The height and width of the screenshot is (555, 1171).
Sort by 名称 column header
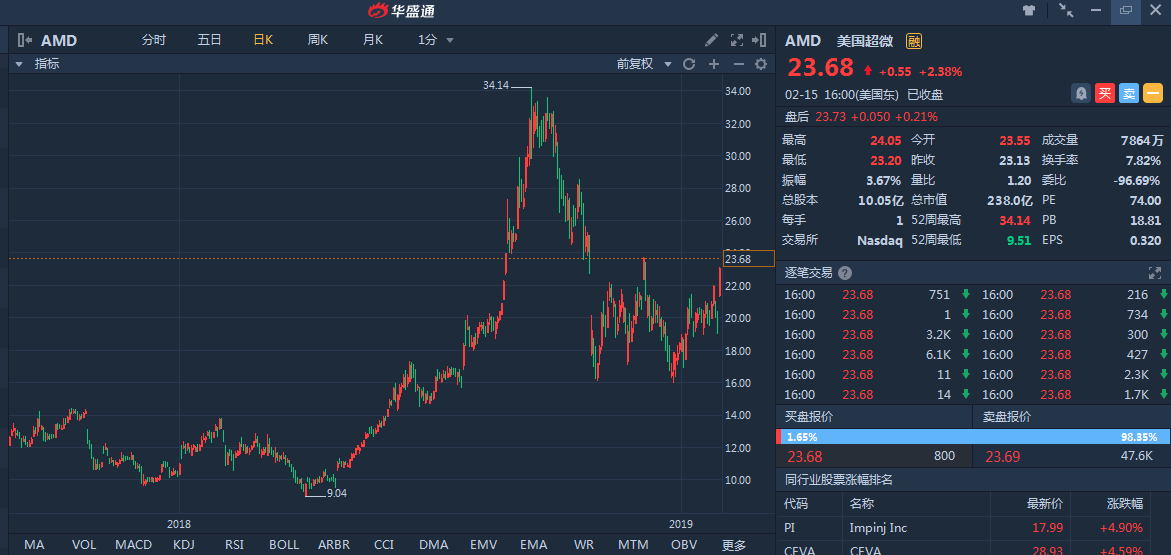[861, 504]
